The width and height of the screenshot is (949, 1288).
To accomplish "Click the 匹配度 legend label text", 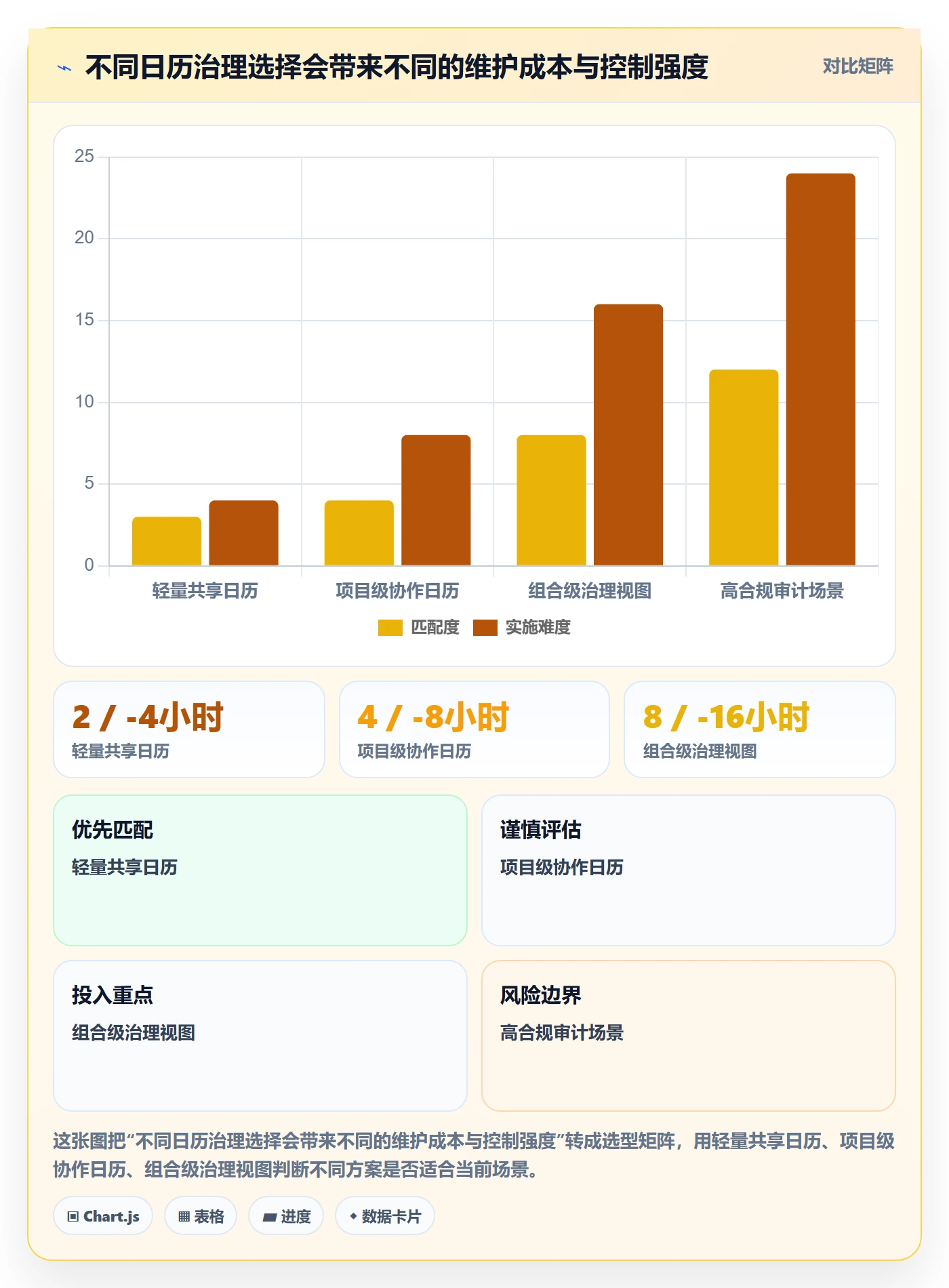I will (x=435, y=628).
